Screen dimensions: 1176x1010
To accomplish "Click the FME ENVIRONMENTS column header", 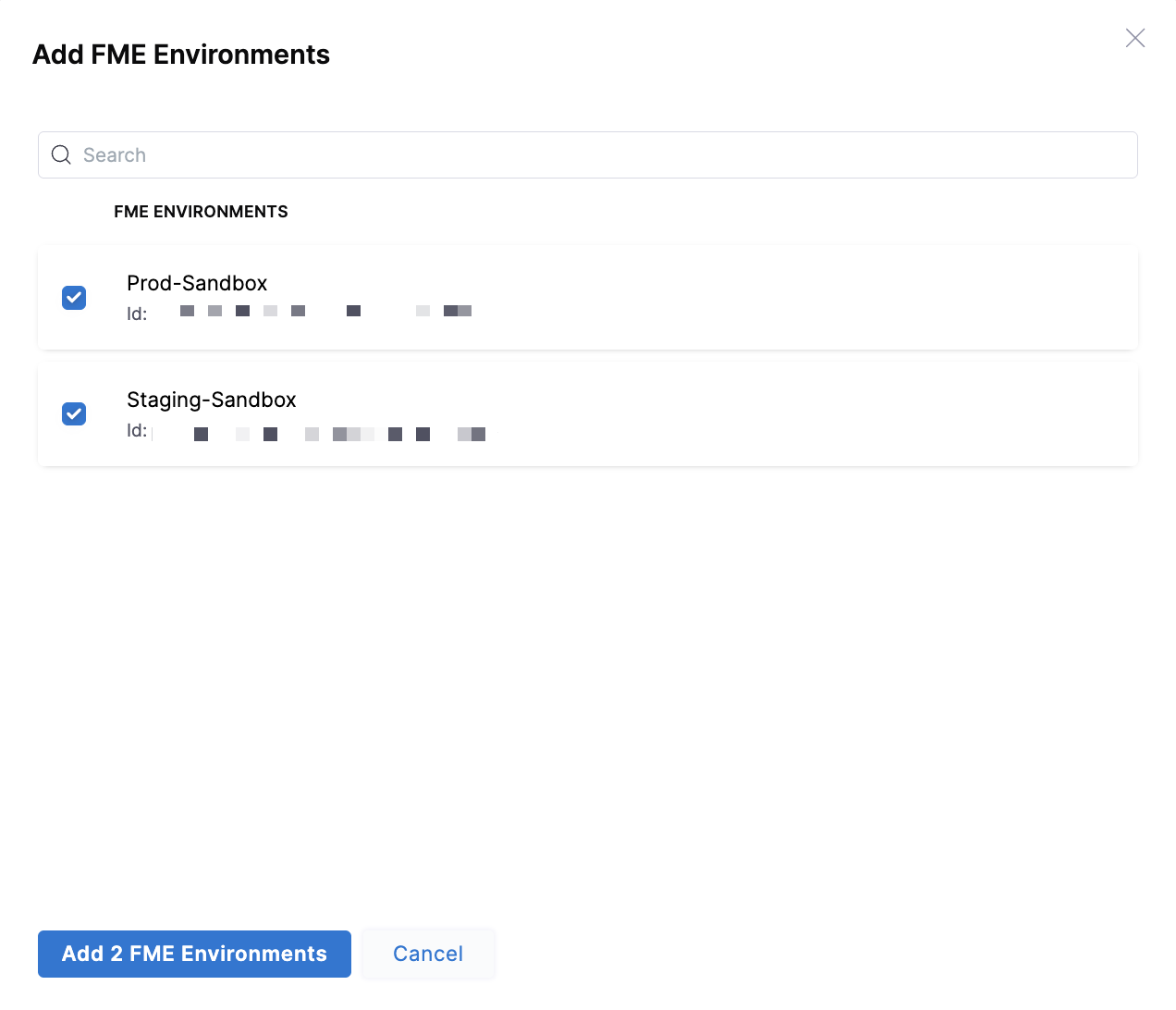I will [x=201, y=212].
